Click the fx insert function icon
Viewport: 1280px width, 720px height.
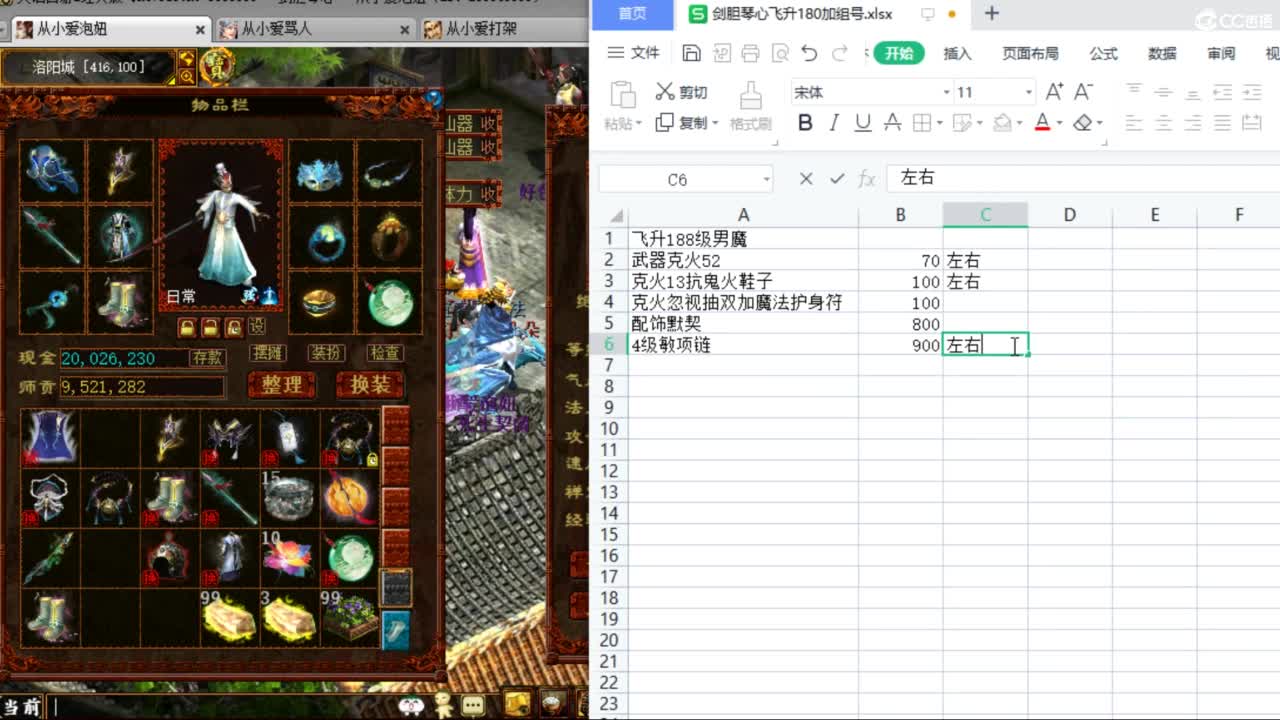tap(867, 179)
